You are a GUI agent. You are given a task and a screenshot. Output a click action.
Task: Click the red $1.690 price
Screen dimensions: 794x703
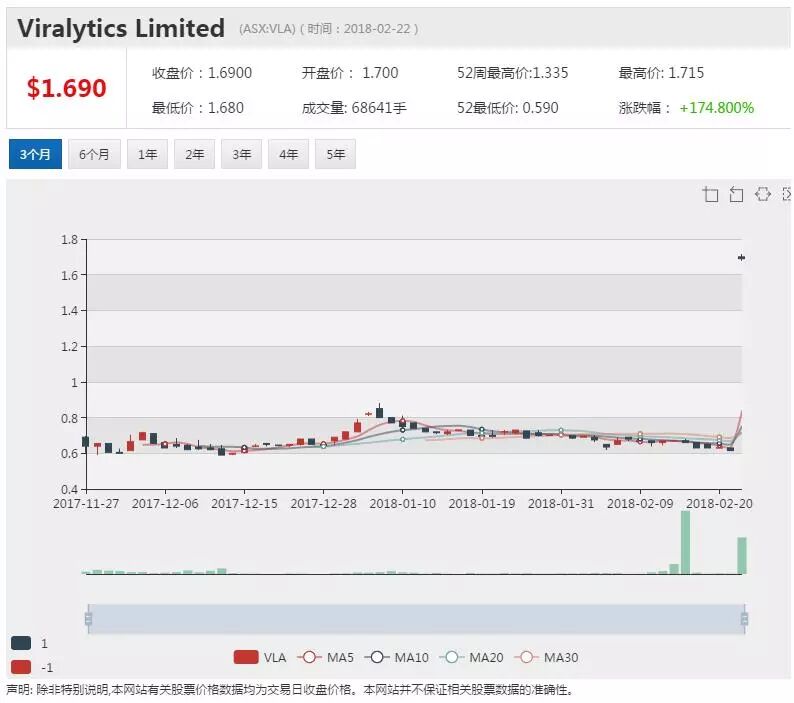coord(66,88)
